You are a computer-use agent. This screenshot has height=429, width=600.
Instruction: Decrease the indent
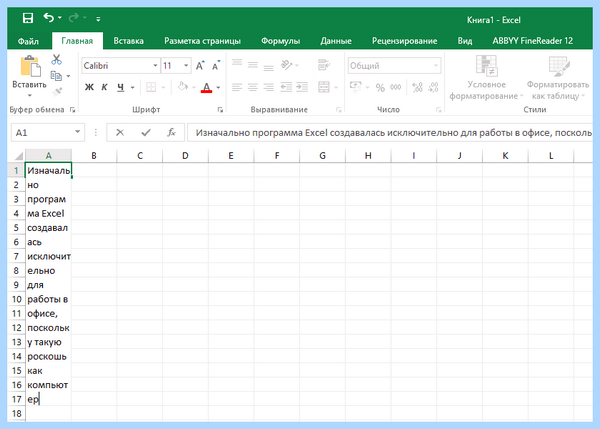coord(286,87)
